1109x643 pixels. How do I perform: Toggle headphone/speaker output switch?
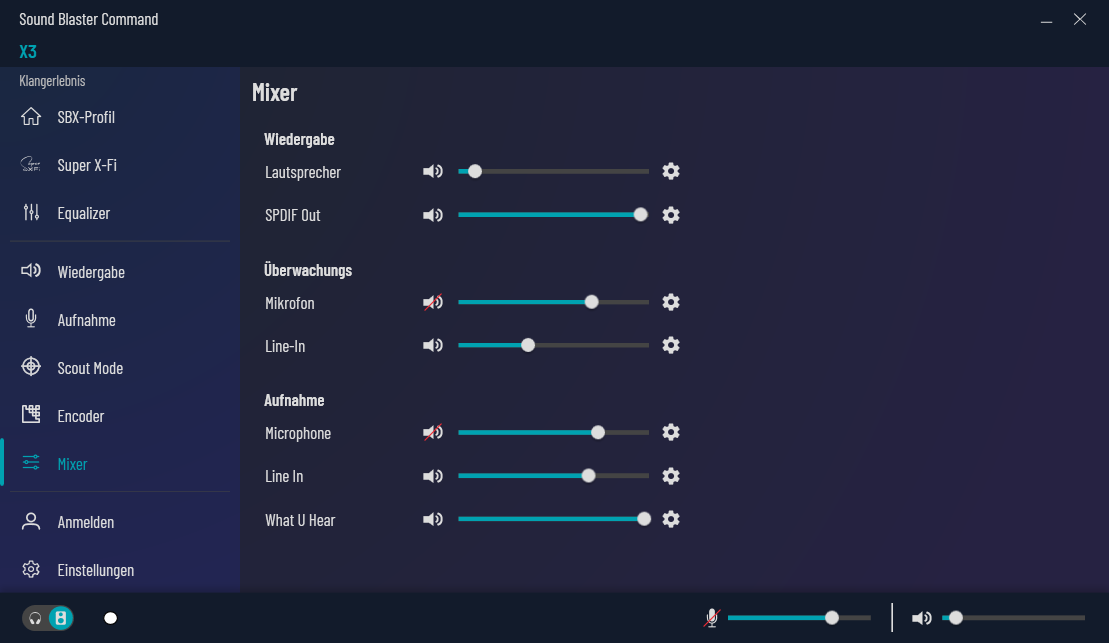click(x=48, y=618)
